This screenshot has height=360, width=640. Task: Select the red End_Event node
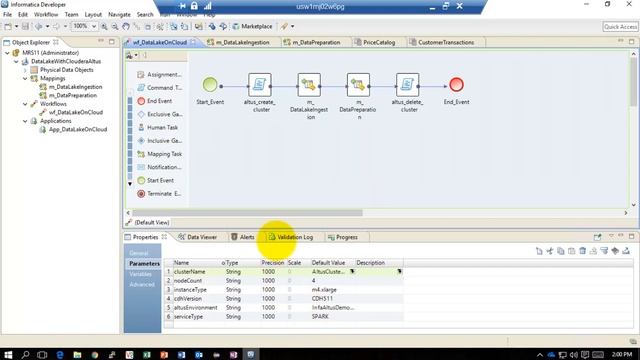(x=456, y=85)
